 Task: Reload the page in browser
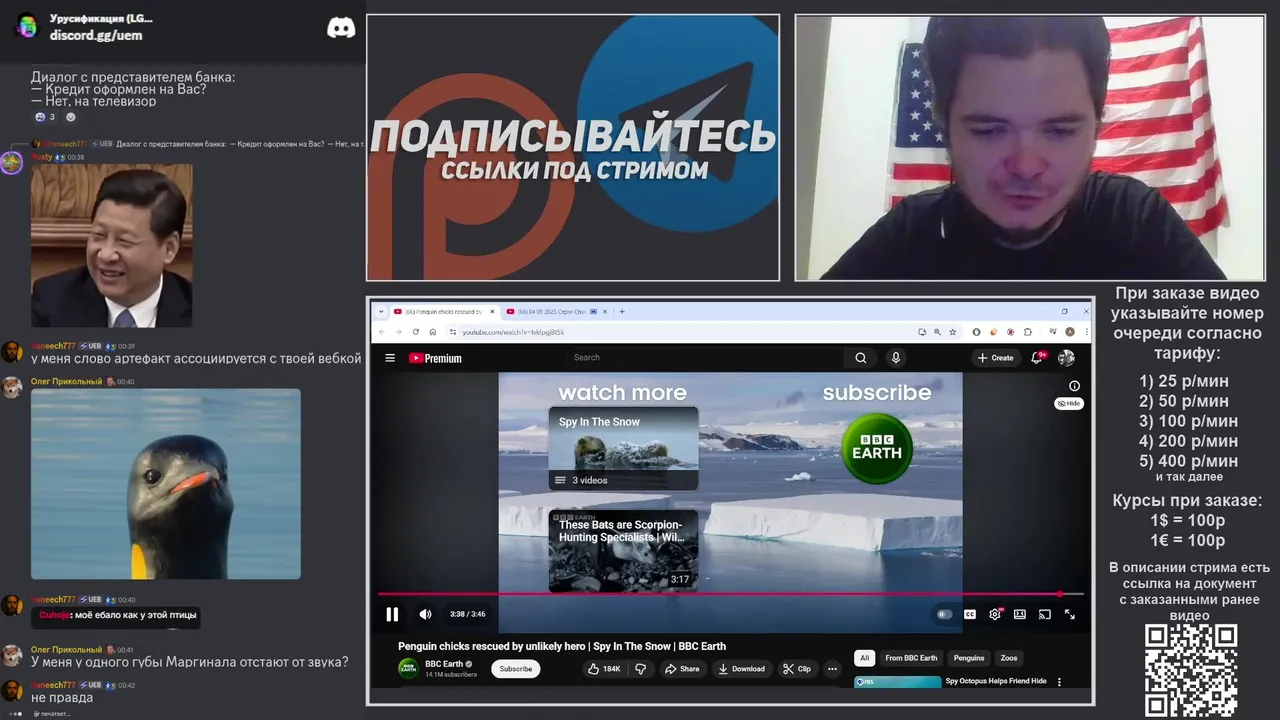point(415,332)
